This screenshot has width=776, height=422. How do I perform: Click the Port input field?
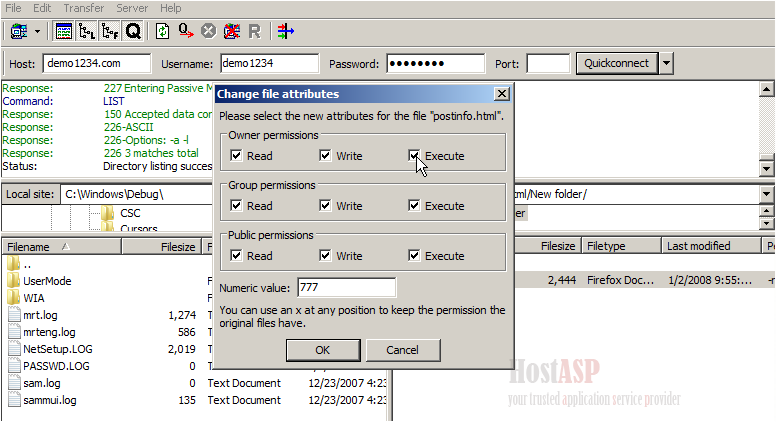point(548,63)
